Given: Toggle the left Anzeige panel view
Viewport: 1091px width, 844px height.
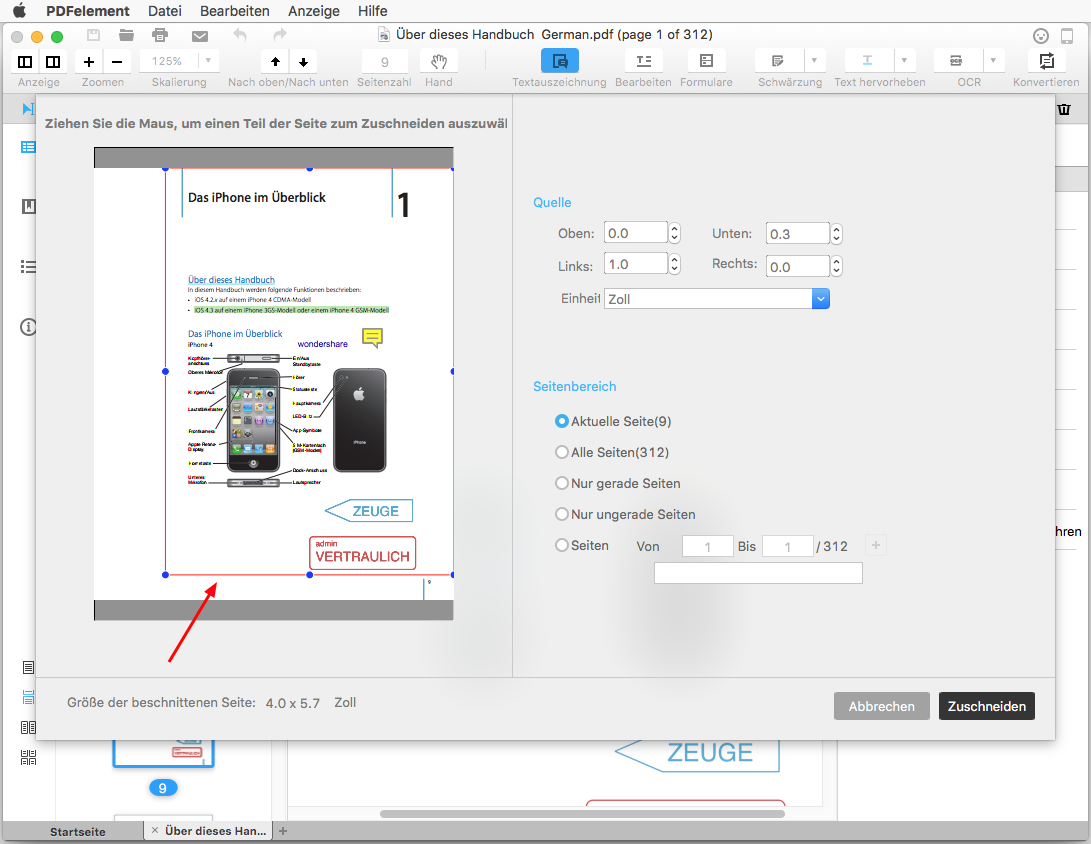Looking at the screenshot, I should coord(25,62).
